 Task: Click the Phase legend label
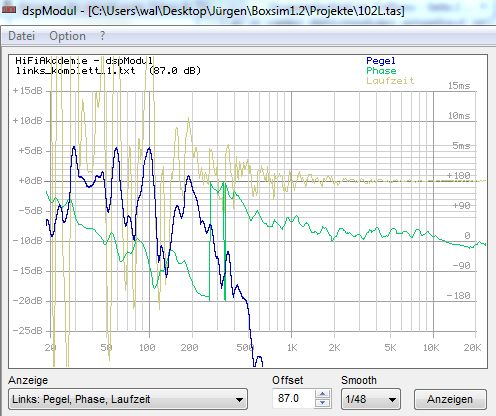381,71
